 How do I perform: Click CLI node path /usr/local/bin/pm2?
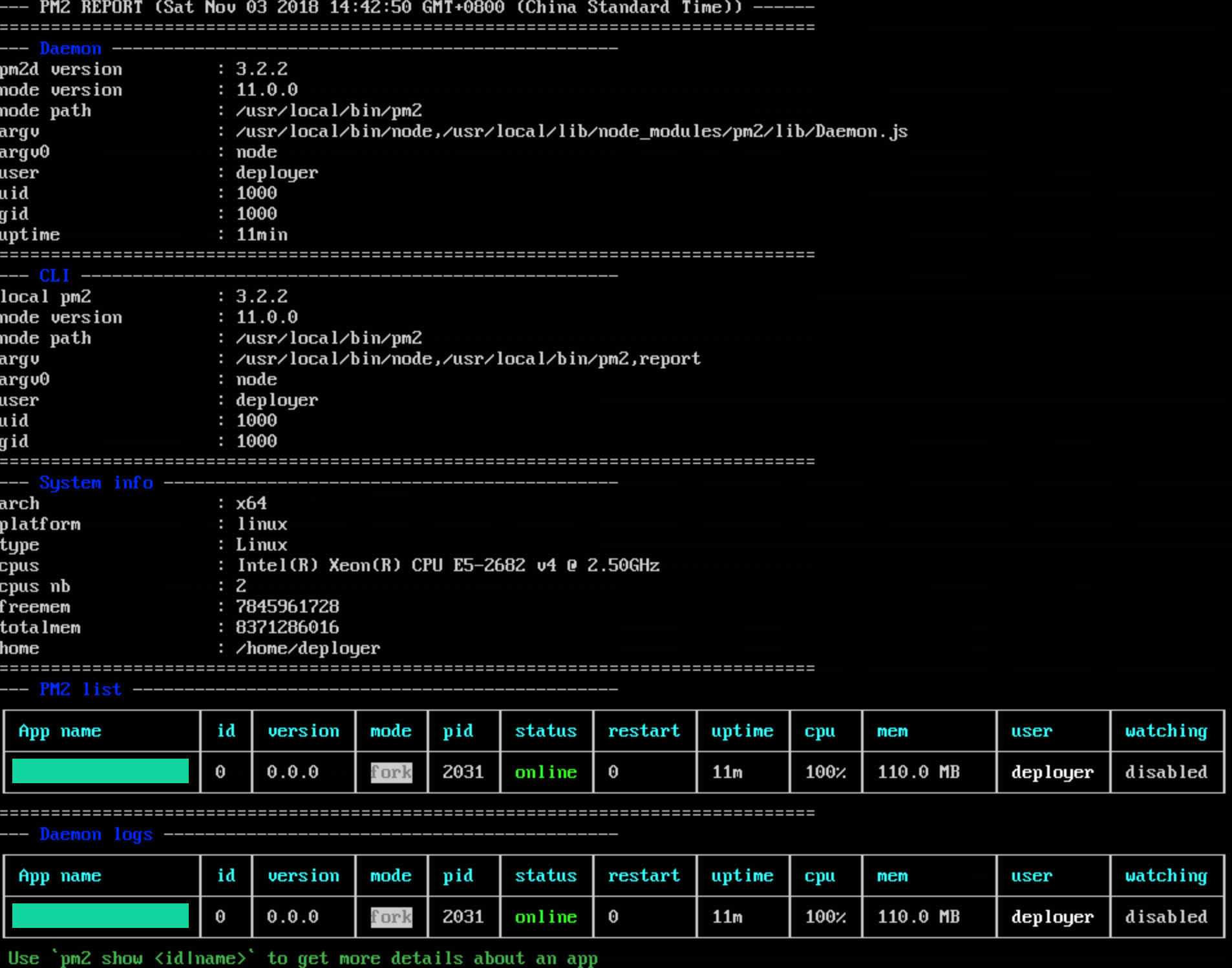pos(328,338)
